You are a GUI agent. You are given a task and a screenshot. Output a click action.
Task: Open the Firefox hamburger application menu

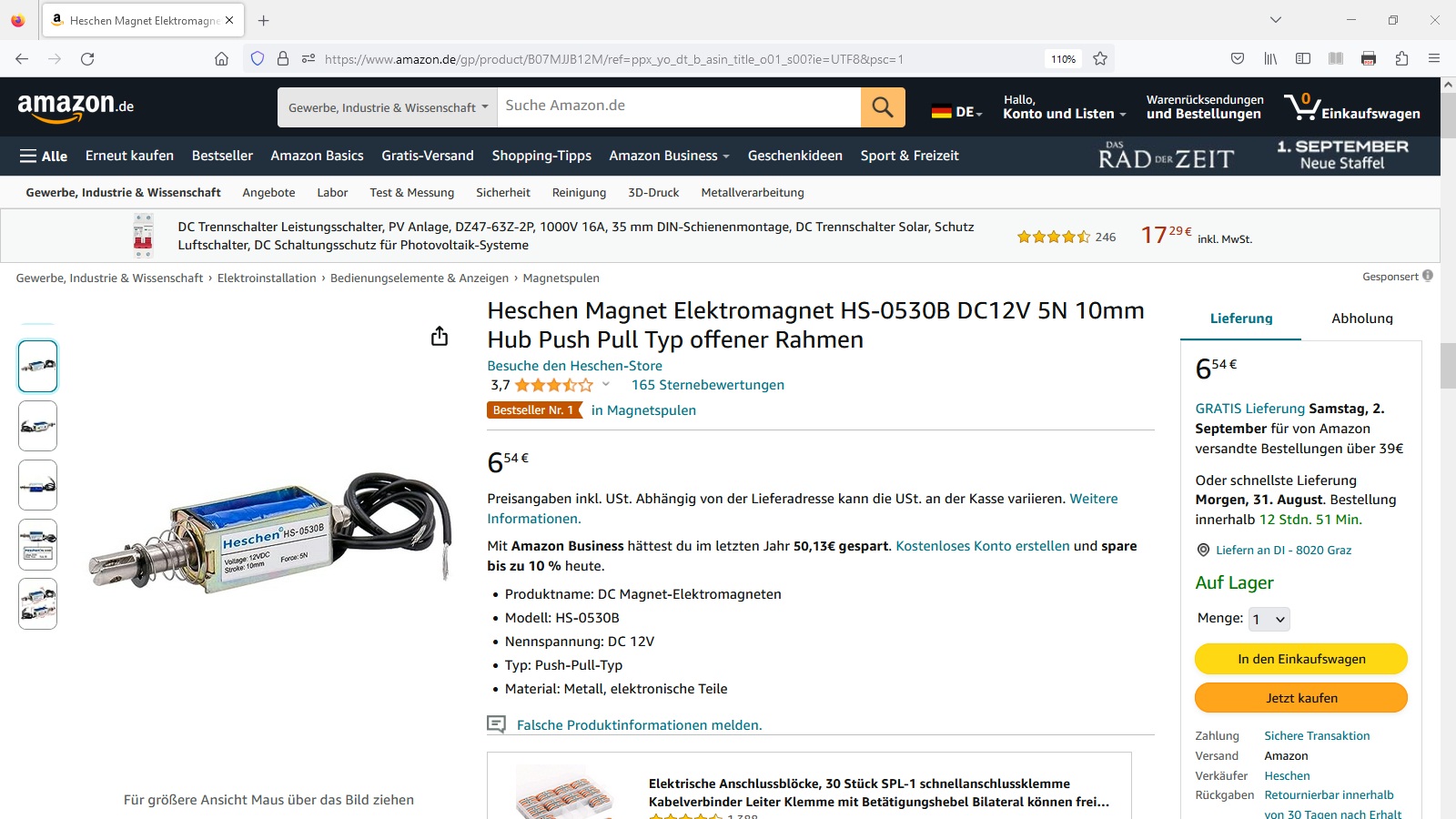(1434, 59)
